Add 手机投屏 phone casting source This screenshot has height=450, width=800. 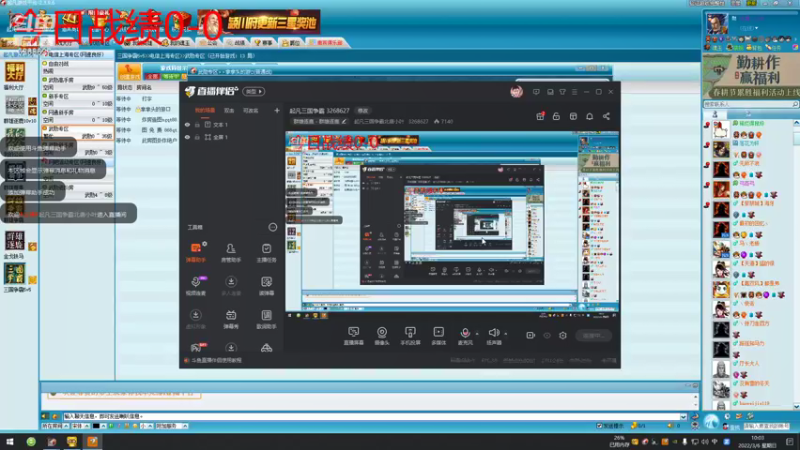(410, 336)
